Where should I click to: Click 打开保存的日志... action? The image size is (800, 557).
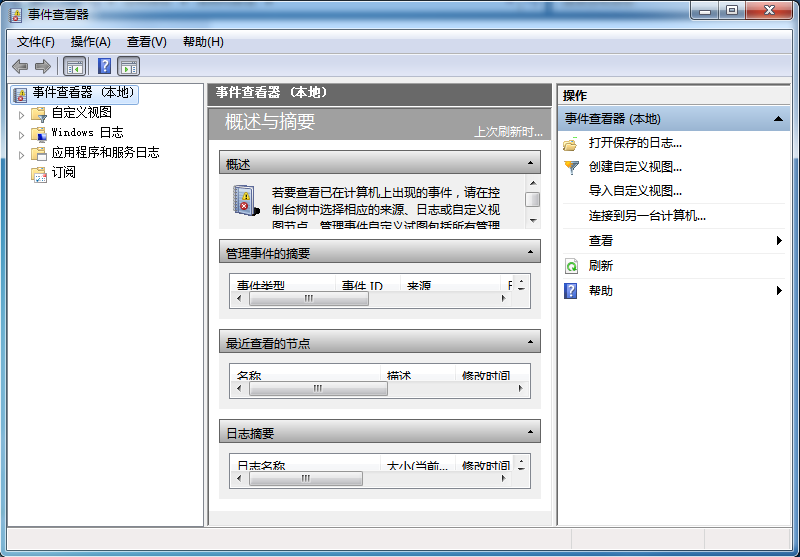[635, 143]
